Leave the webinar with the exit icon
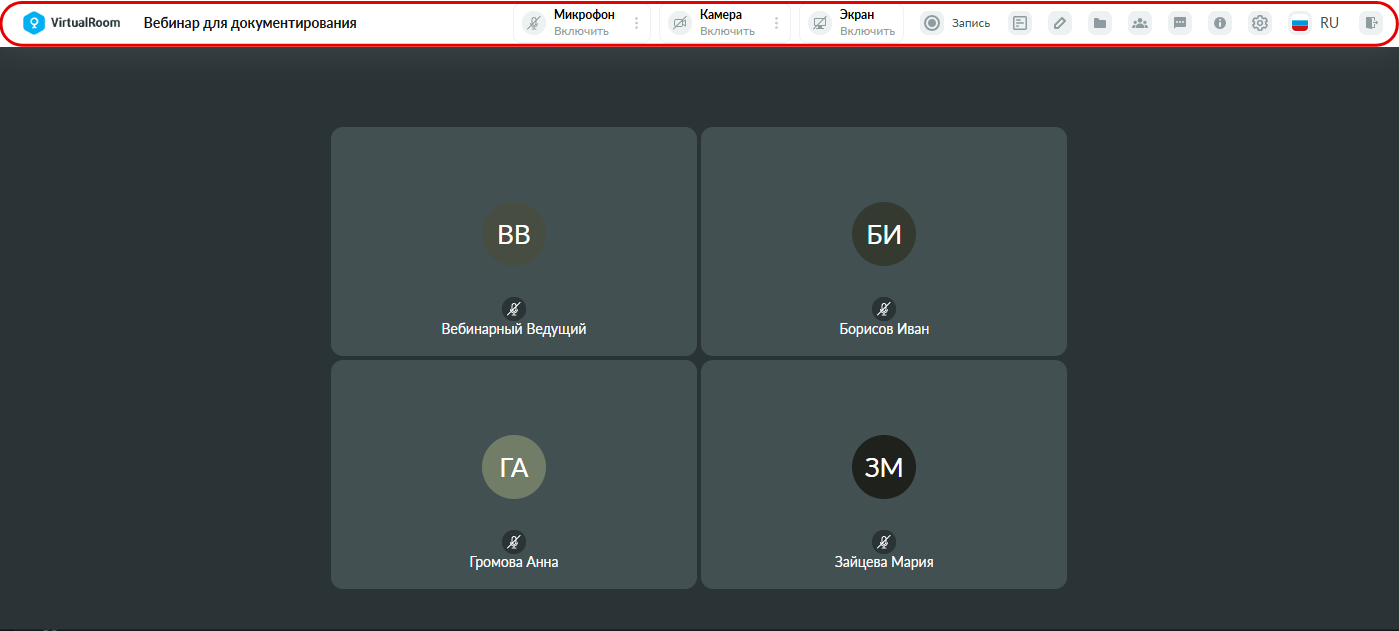 [1370, 23]
